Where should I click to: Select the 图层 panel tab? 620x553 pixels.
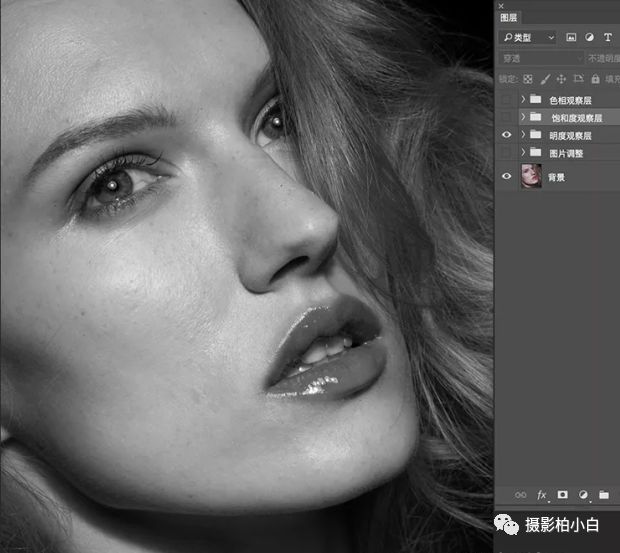[509, 17]
